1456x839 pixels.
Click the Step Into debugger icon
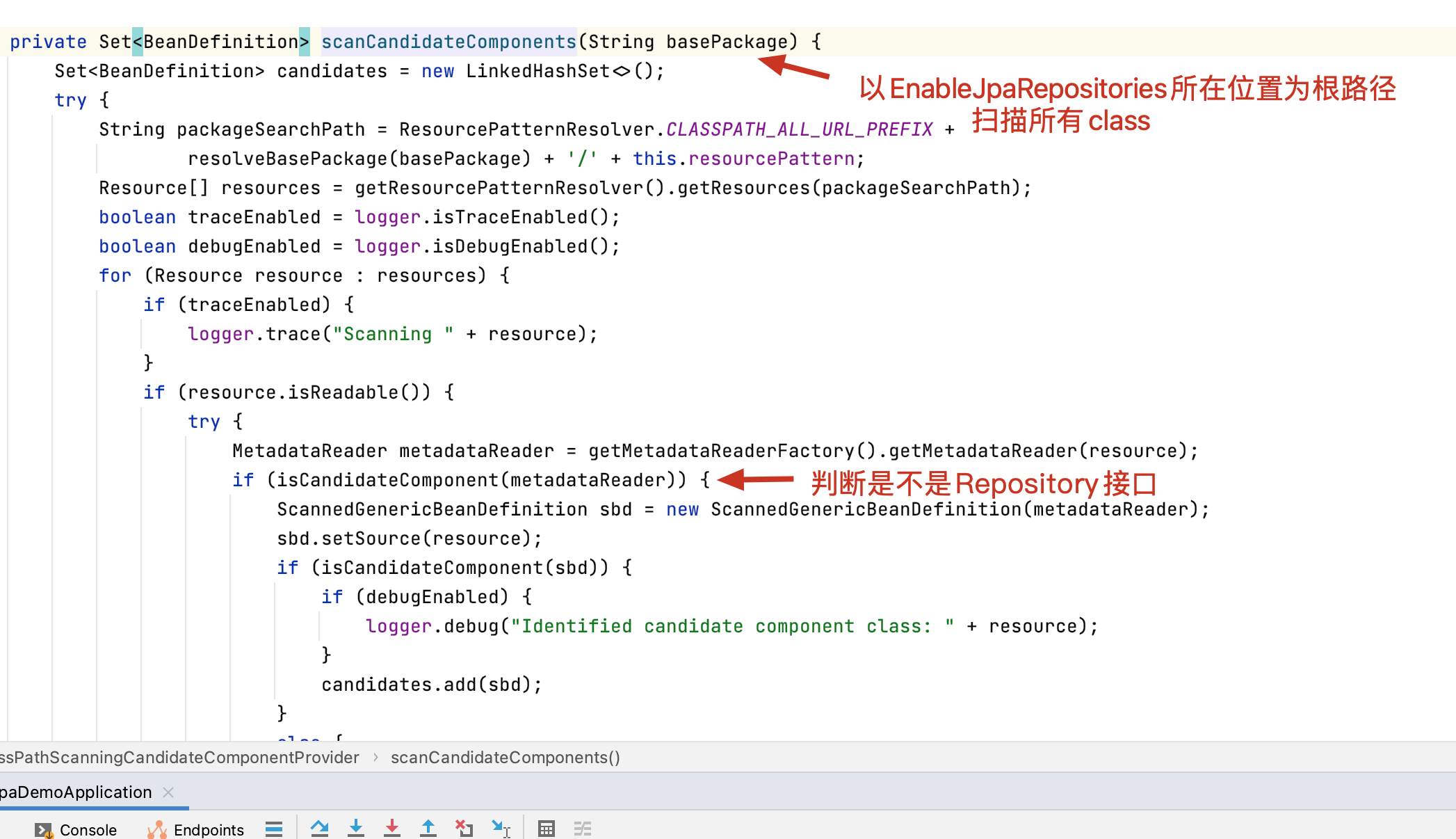coord(356,828)
